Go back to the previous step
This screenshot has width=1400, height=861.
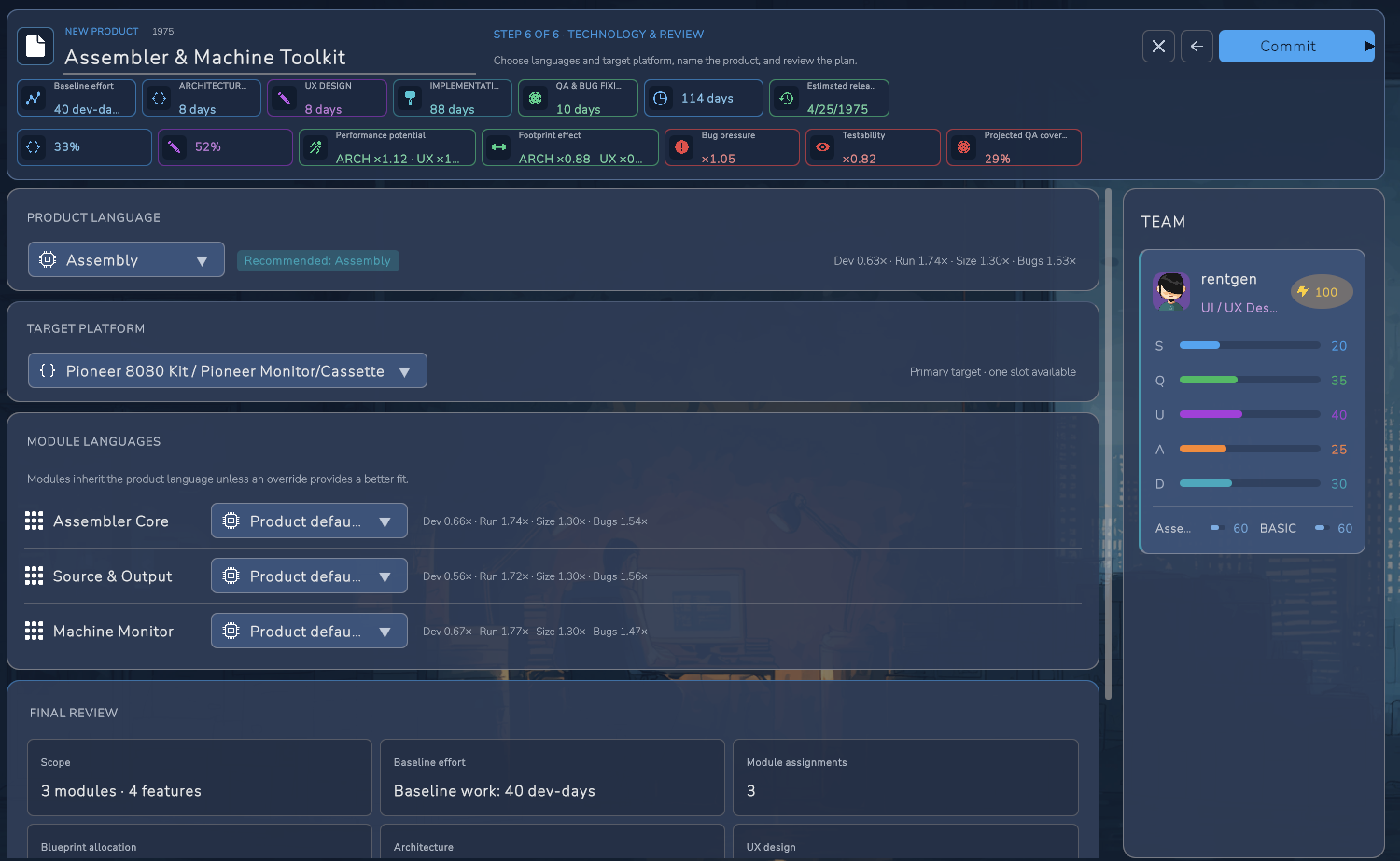coord(1197,46)
